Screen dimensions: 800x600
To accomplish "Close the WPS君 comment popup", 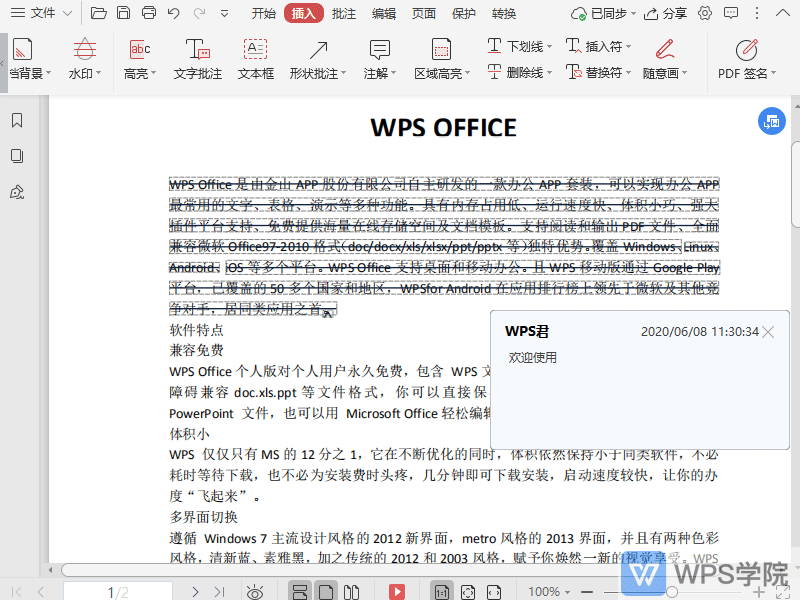I will (x=768, y=333).
